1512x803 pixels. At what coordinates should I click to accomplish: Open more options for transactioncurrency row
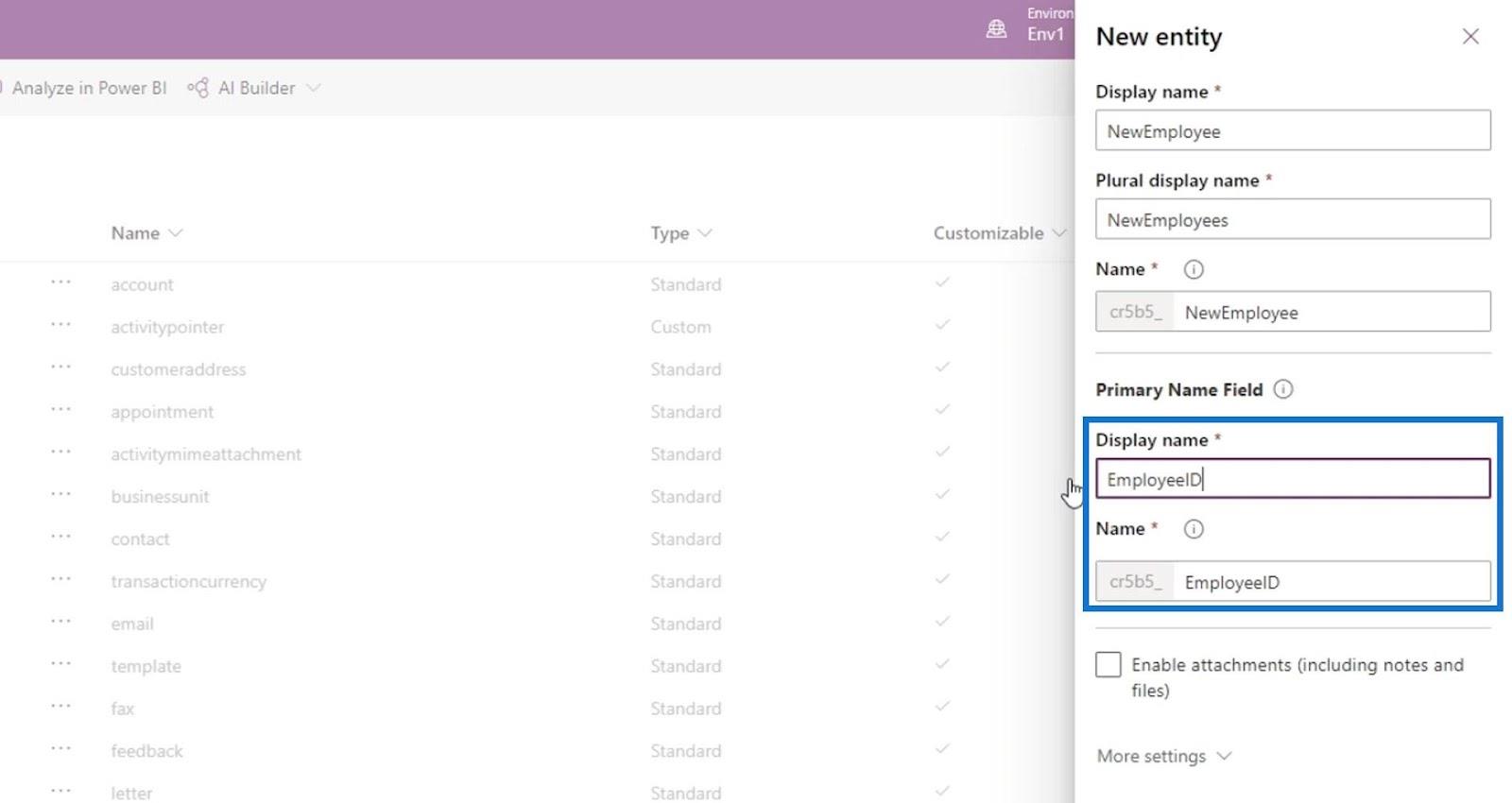click(x=60, y=579)
